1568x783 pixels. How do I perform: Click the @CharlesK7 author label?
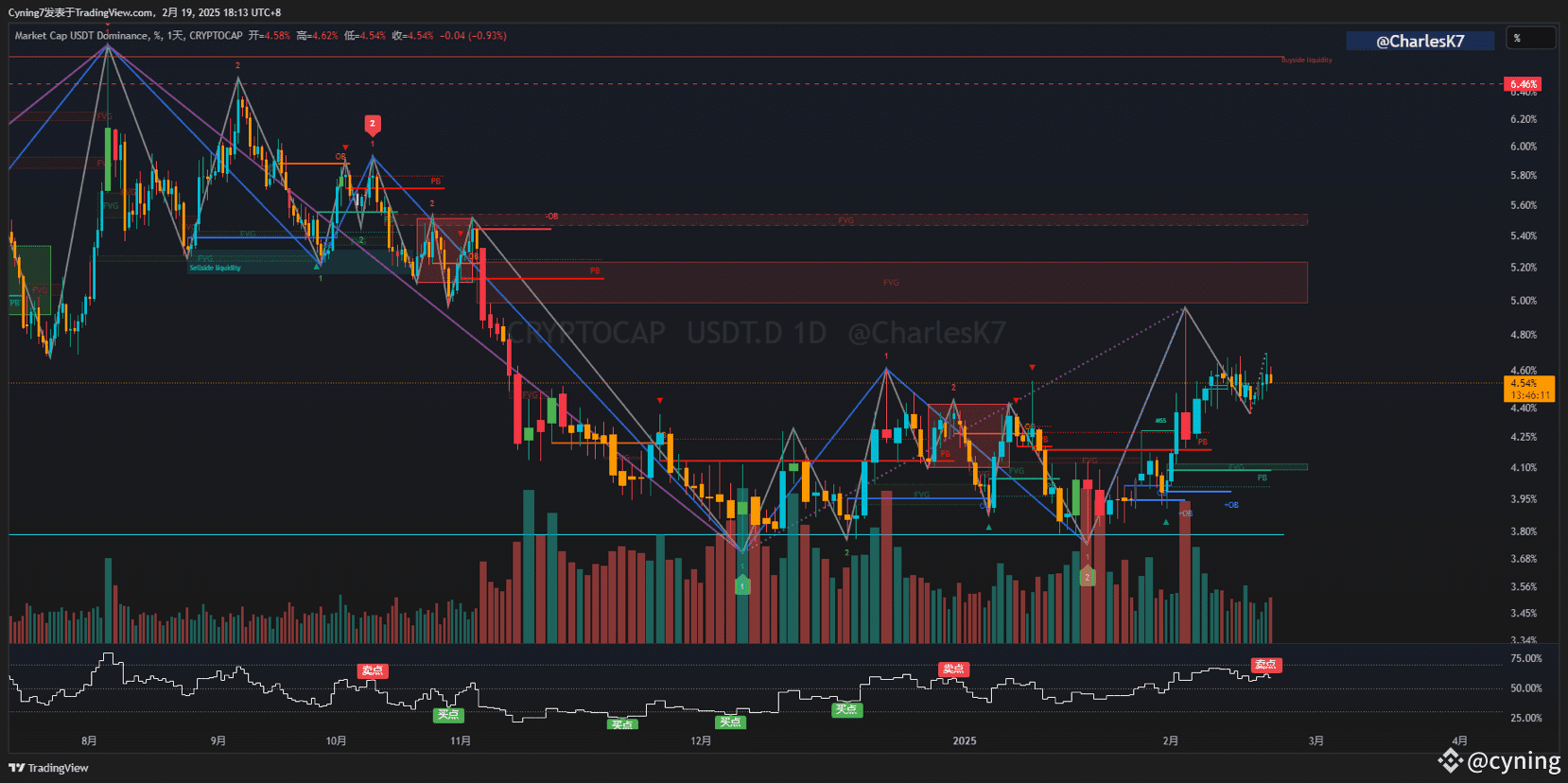coord(1420,41)
